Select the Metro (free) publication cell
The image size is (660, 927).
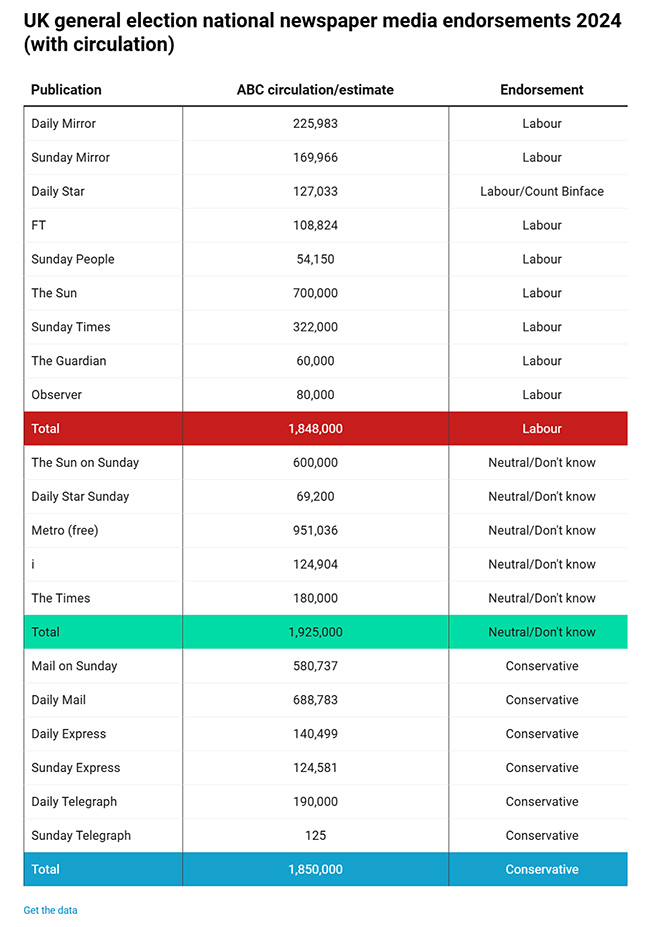pos(65,530)
